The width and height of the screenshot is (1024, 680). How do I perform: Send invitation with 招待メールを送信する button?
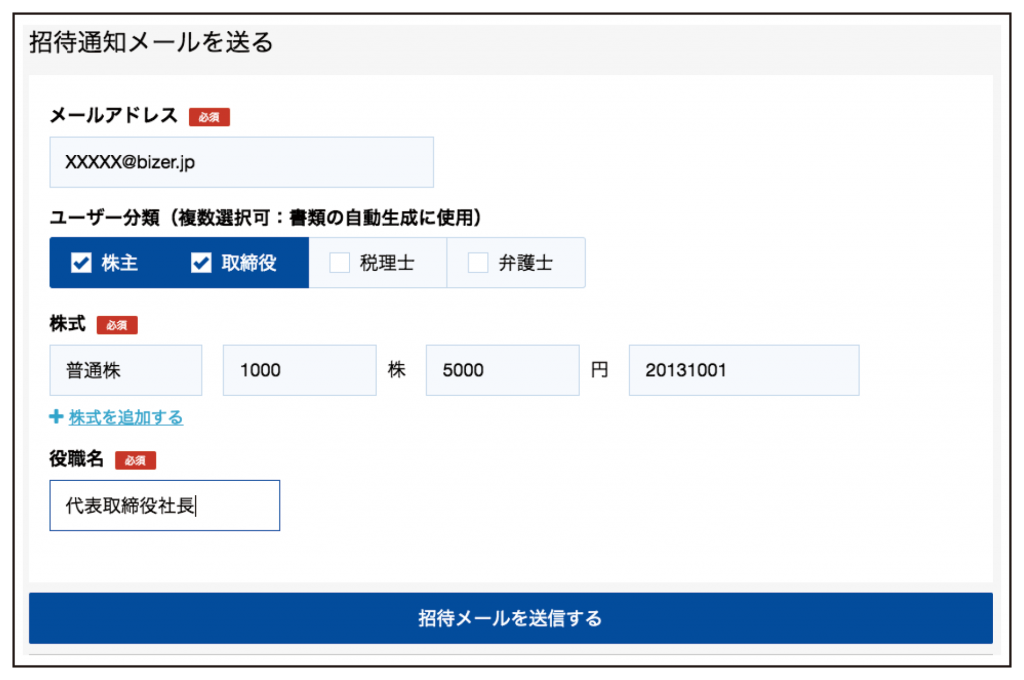511,618
